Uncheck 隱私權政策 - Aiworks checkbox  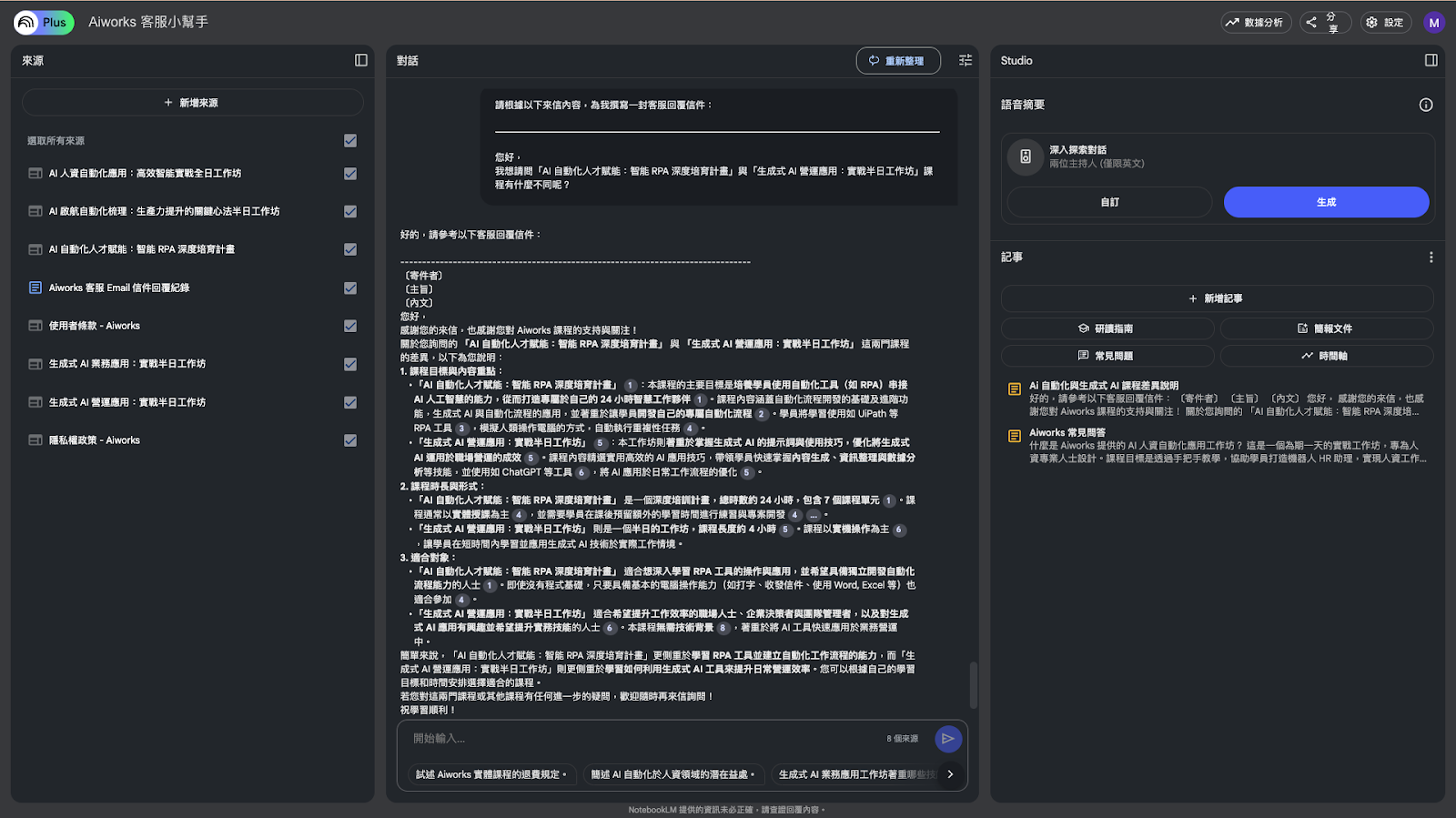[350, 440]
